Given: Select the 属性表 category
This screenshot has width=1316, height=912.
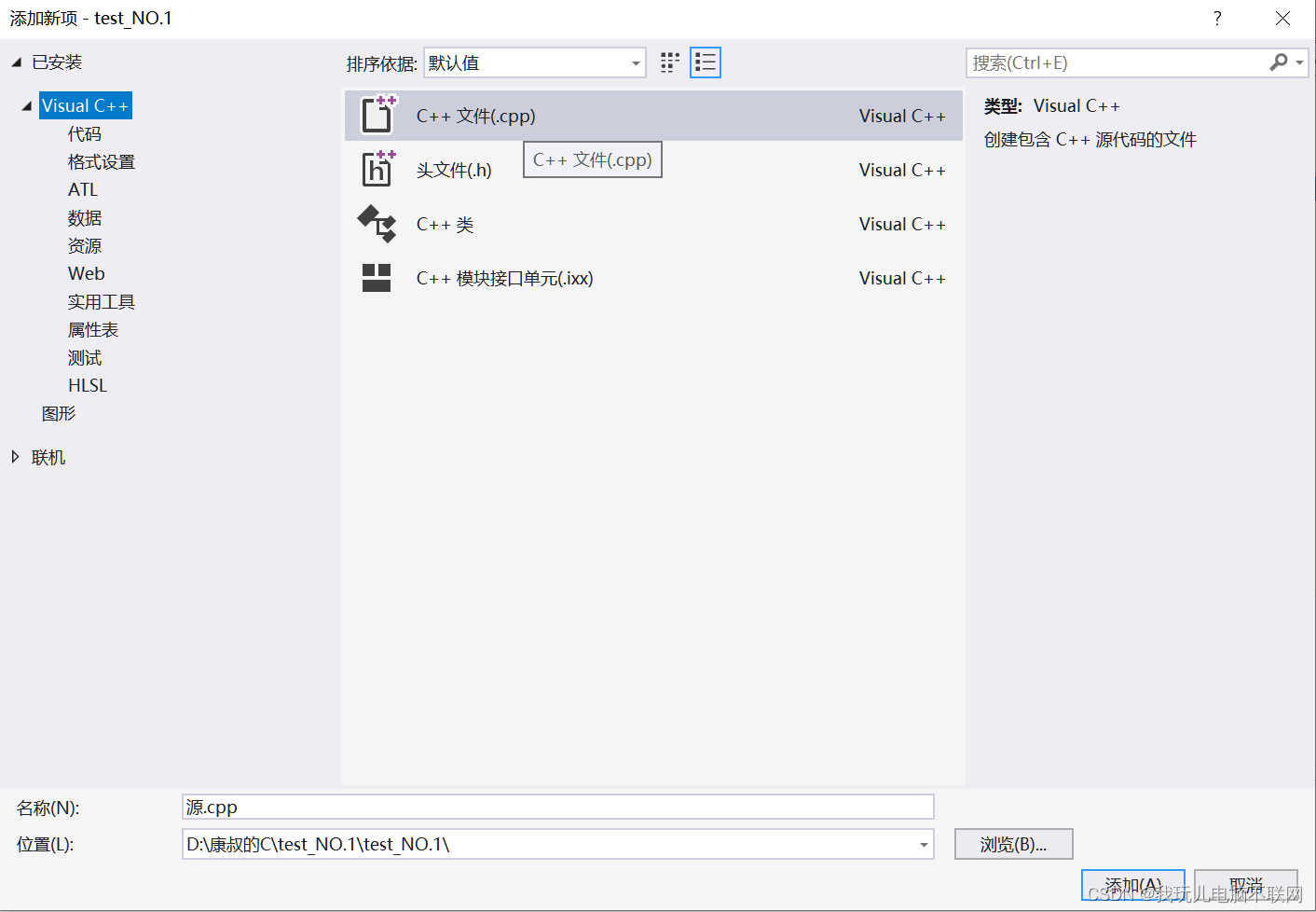Looking at the screenshot, I should [x=93, y=330].
